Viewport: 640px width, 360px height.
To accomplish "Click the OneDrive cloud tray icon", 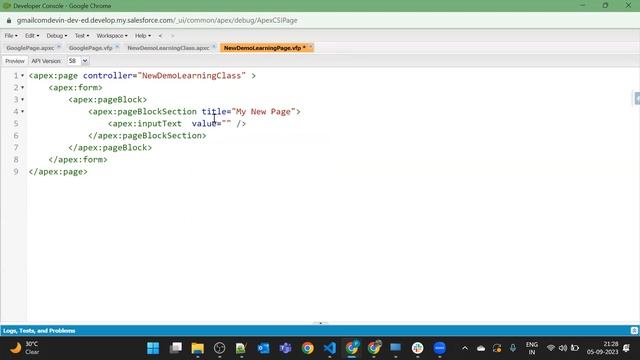I will (x=481, y=348).
